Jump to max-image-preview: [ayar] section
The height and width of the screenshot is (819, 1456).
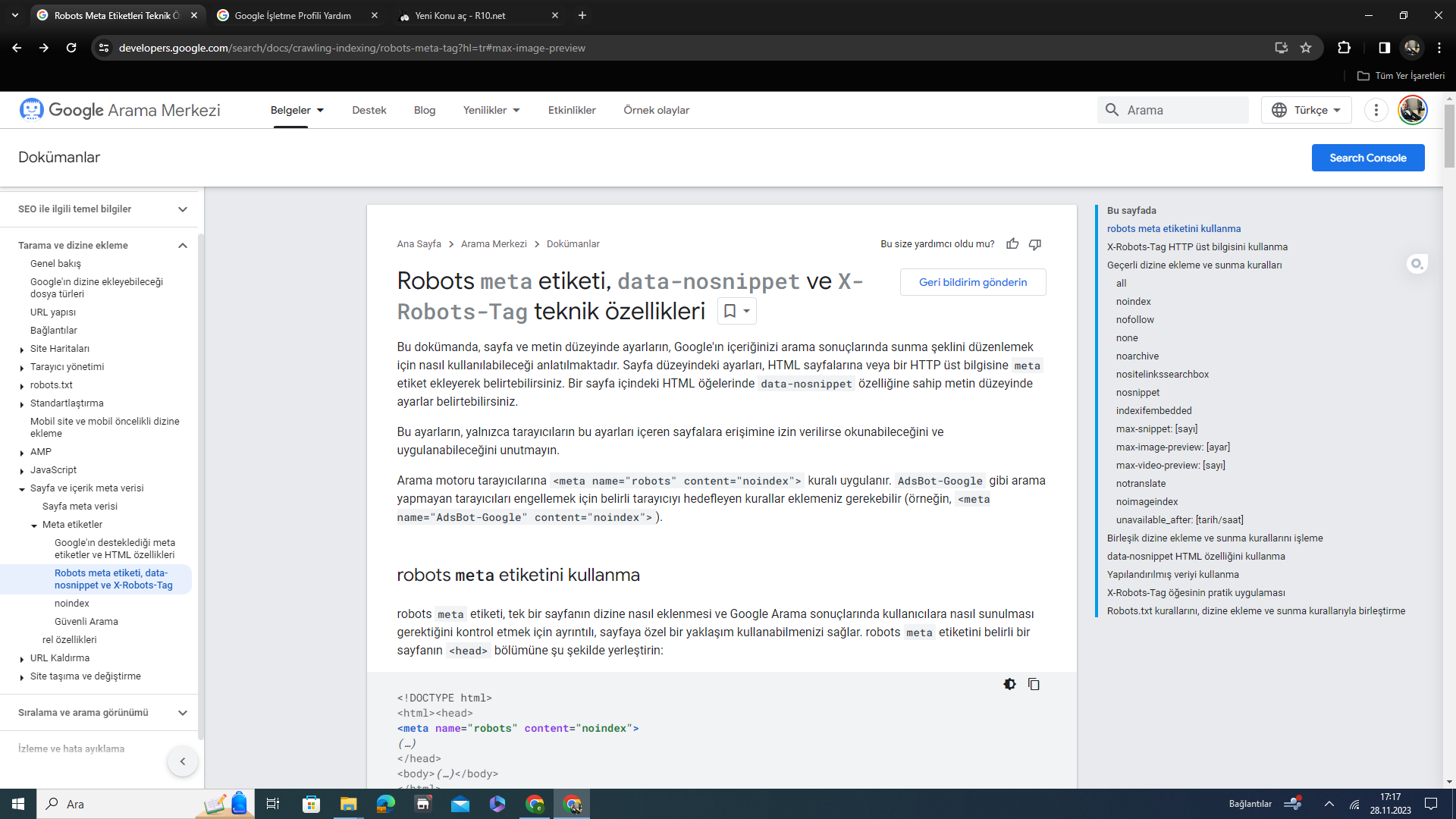point(1173,447)
